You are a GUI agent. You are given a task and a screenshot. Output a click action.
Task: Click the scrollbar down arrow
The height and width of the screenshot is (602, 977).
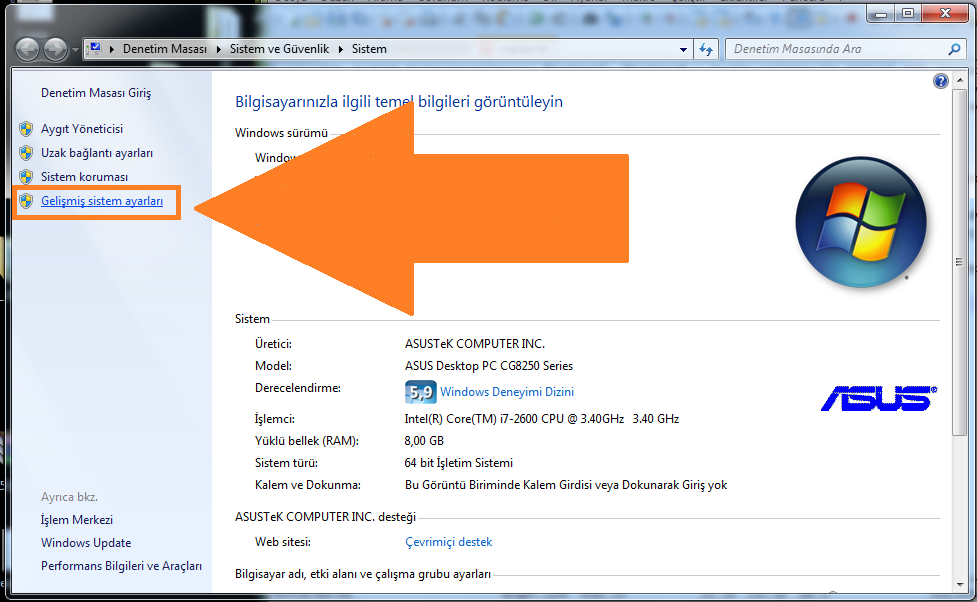pos(959,585)
